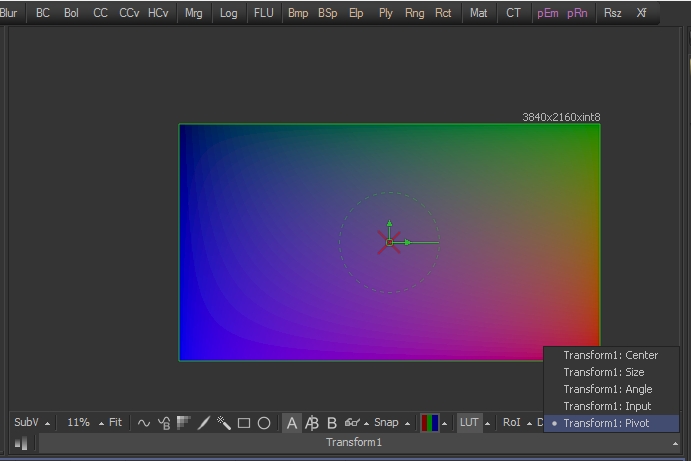
Task: Toggle the RoI region of interest button
Action: (511, 422)
